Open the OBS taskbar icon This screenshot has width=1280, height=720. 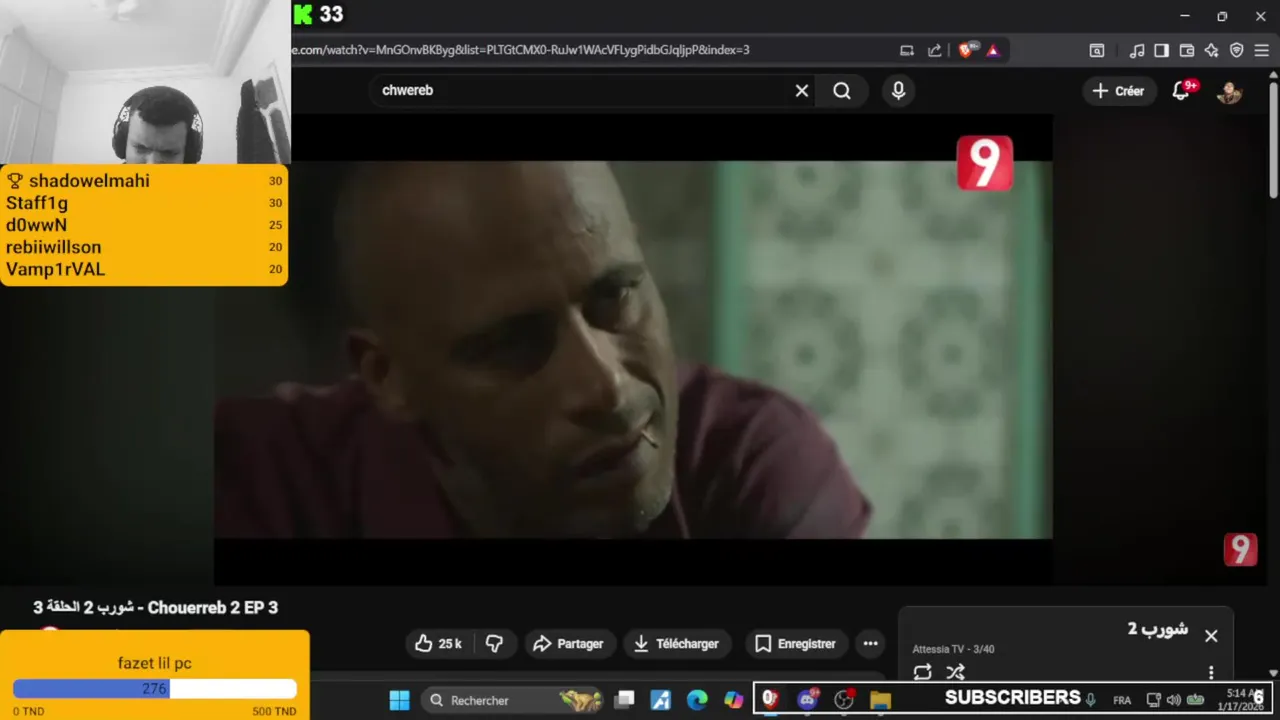pos(844,700)
